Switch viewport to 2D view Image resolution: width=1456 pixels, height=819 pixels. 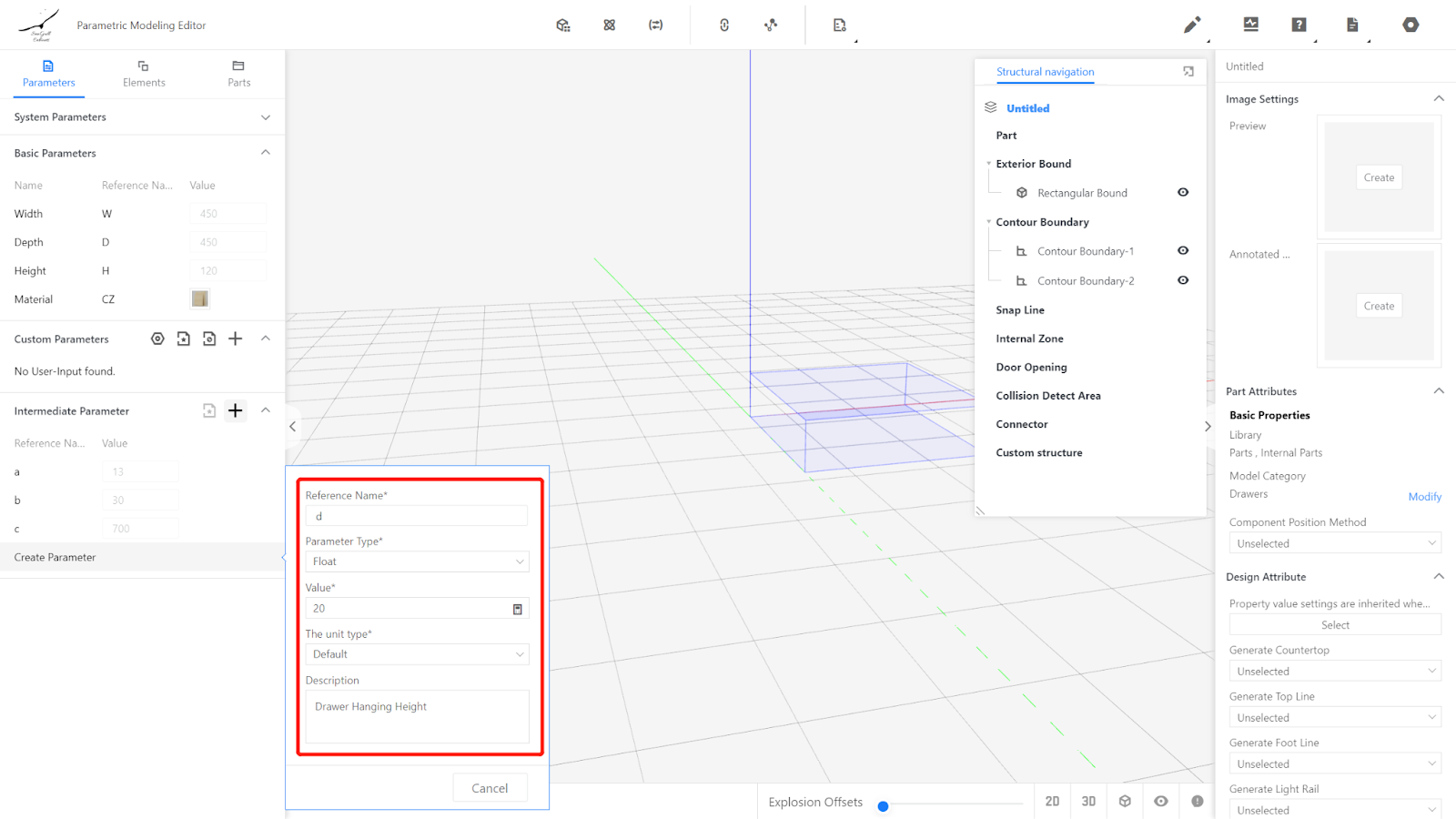tap(1052, 802)
